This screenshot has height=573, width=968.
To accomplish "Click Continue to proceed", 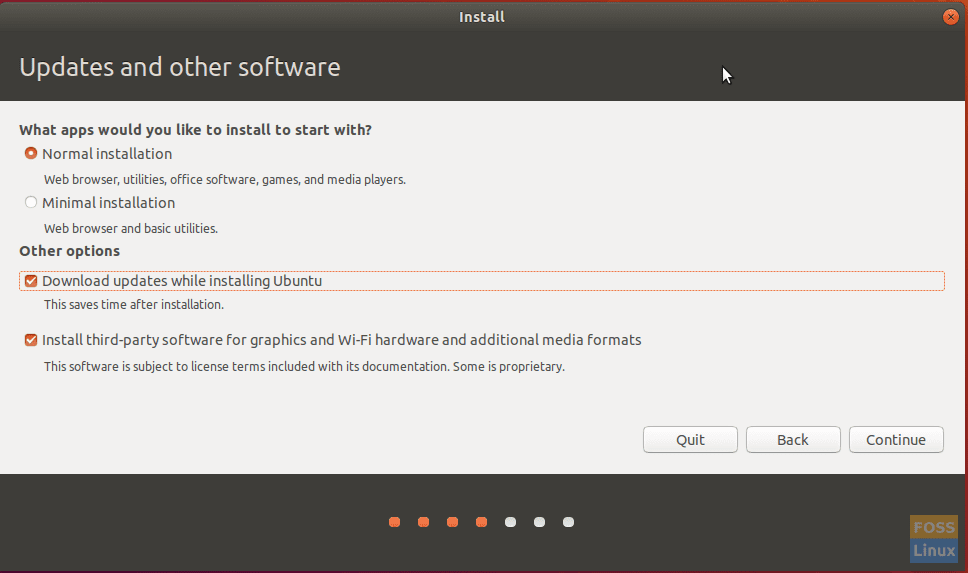I will [896, 440].
